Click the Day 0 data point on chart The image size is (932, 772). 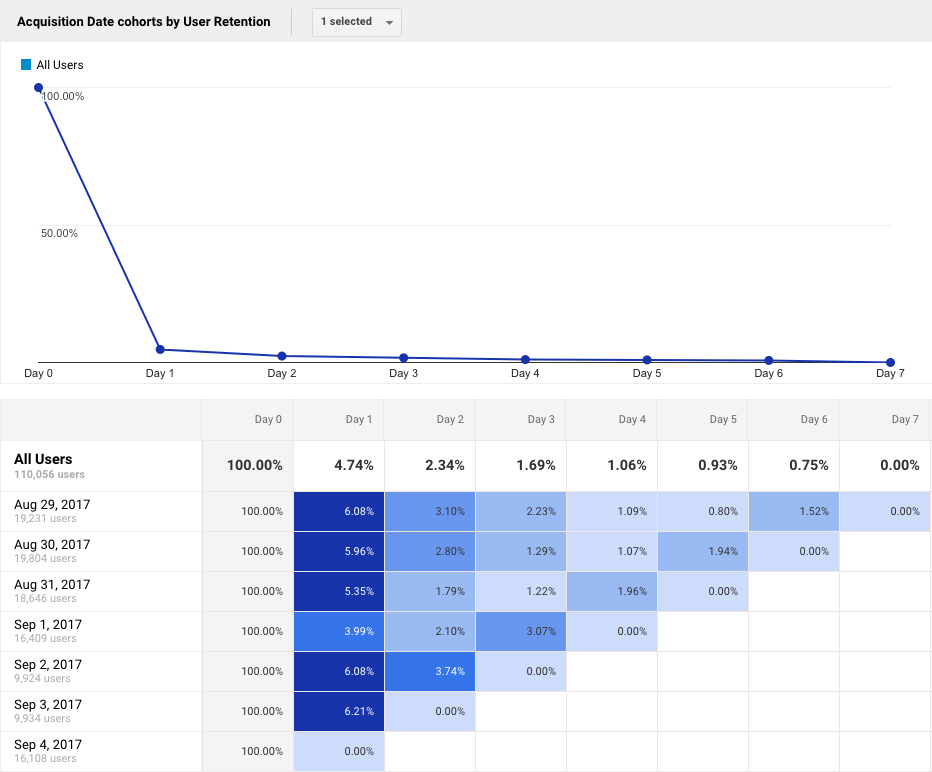click(38, 87)
